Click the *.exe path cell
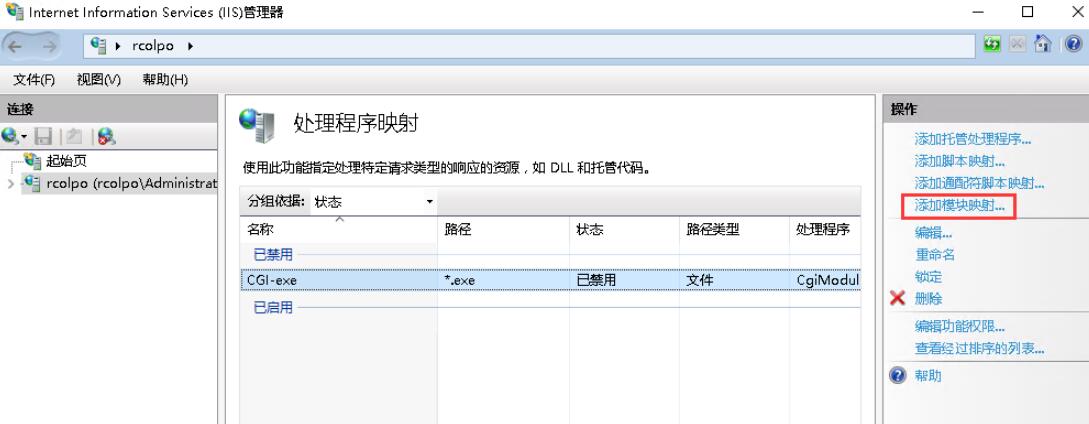1089x424 pixels. (460, 280)
